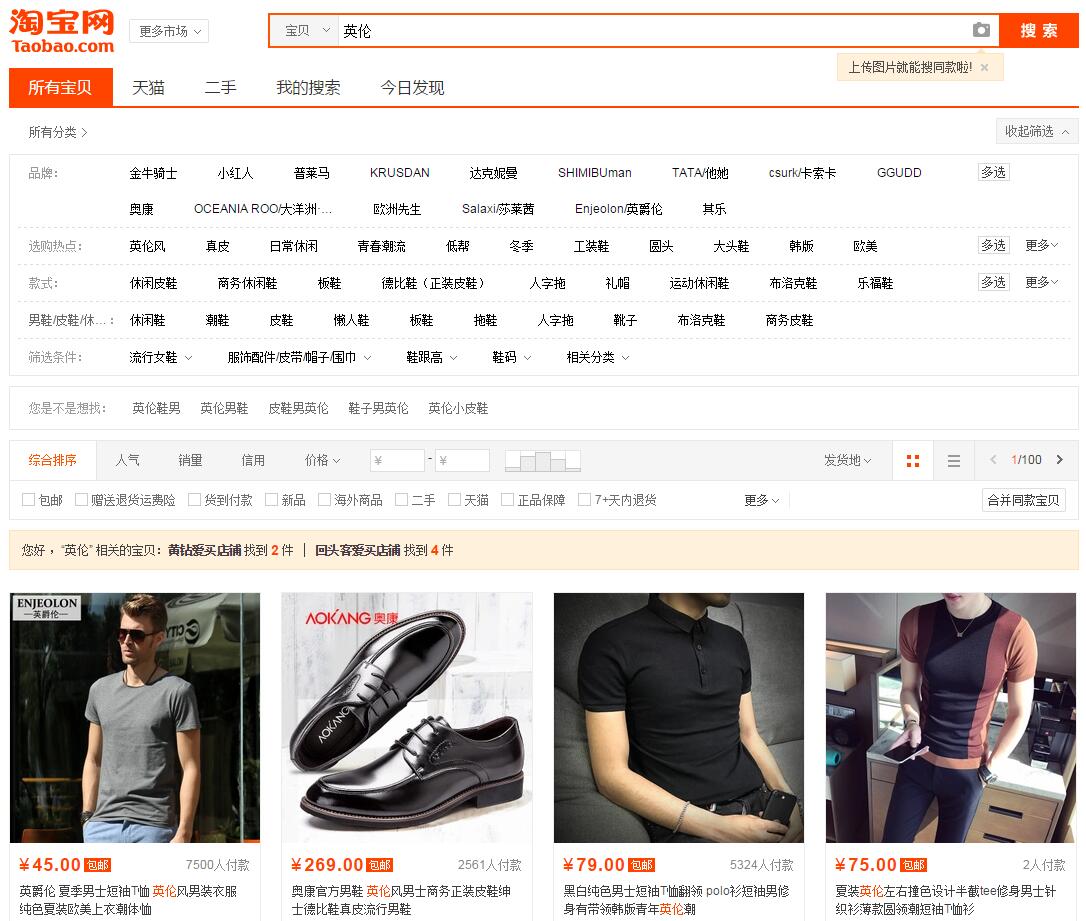
Task: Click the camera icon to search by image
Action: (981, 30)
